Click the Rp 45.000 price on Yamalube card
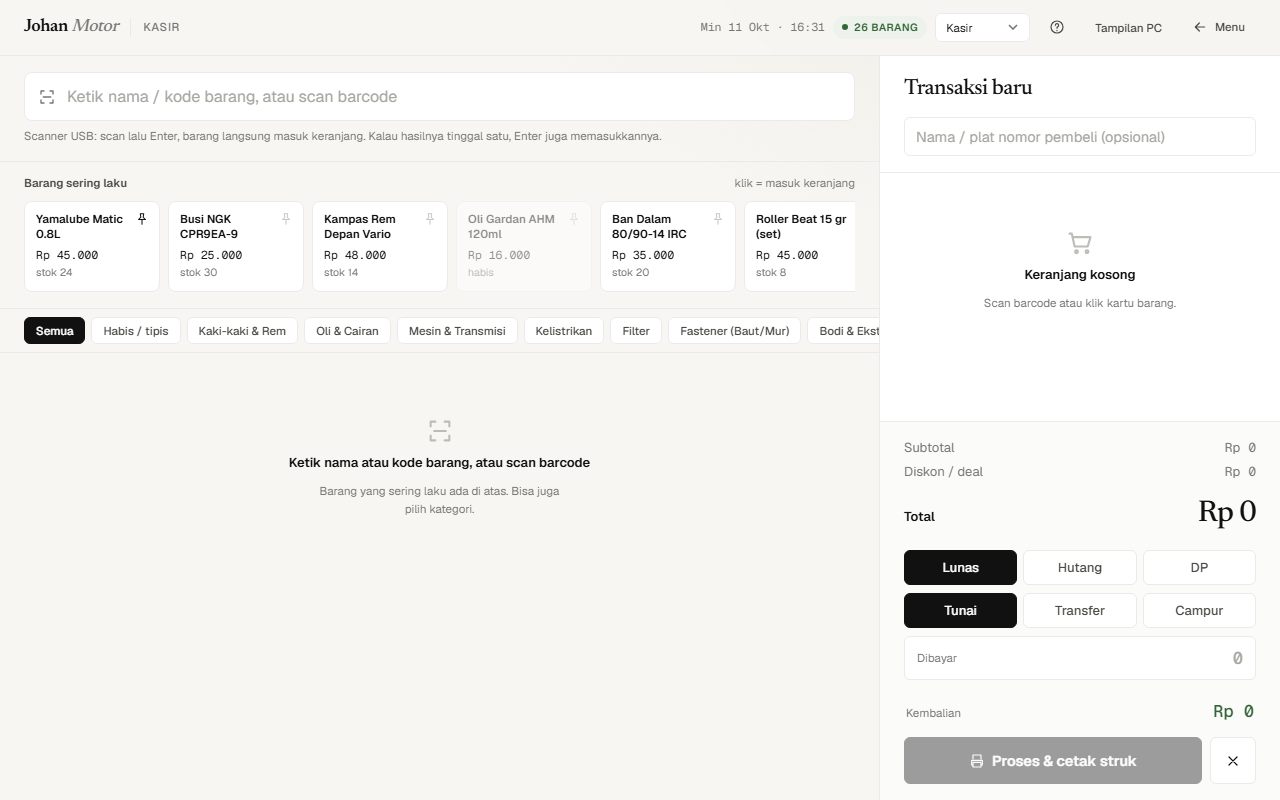Screen dimensions: 1280x800 pyautogui.click(x=67, y=255)
